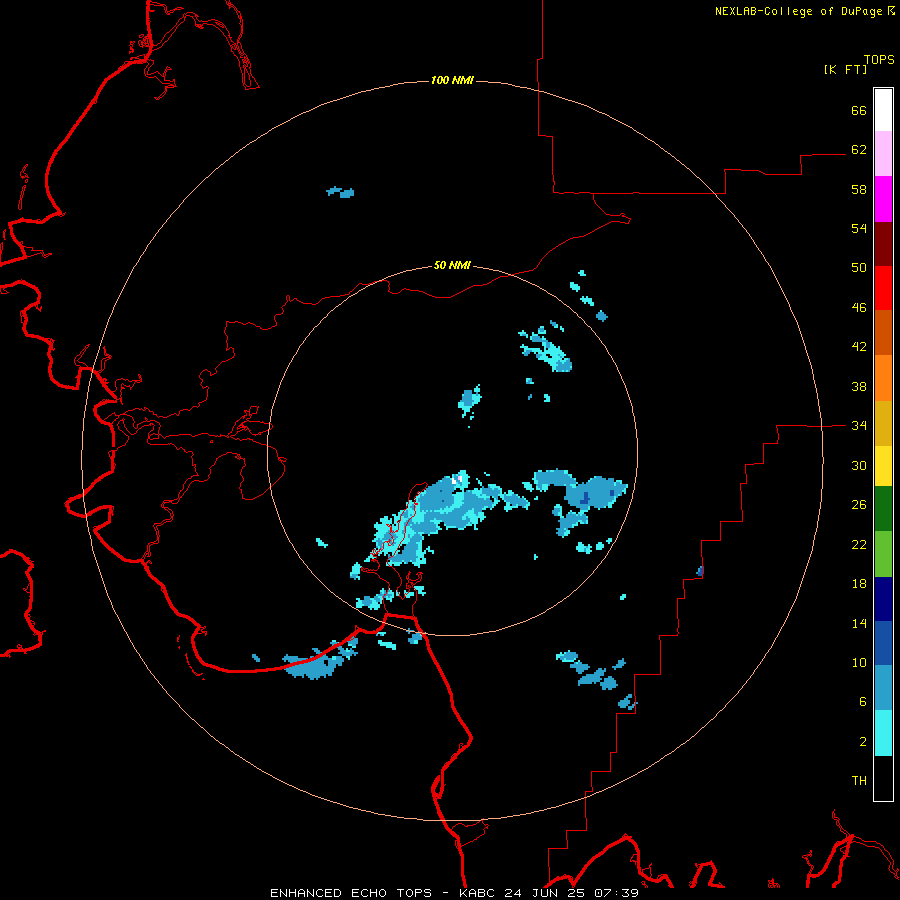The image size is (900, 900).
Task: Click the TH threshold label
Action: tap(859, 781)
